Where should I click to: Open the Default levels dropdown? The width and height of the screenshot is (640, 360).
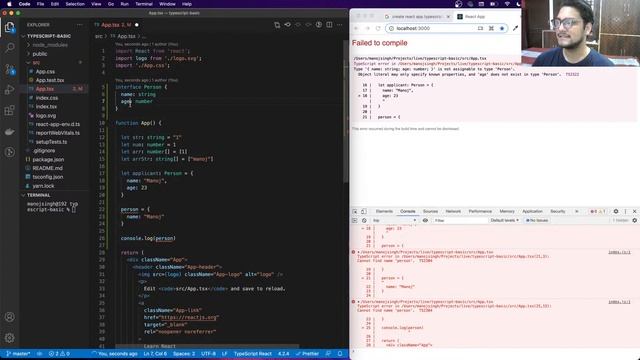click(x=504, y=220)
